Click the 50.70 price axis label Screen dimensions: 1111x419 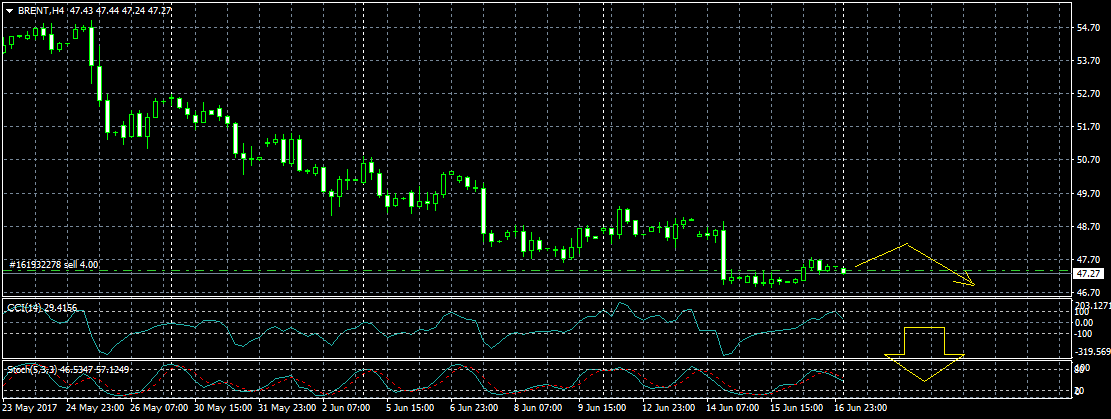[x=1088, y=160]
